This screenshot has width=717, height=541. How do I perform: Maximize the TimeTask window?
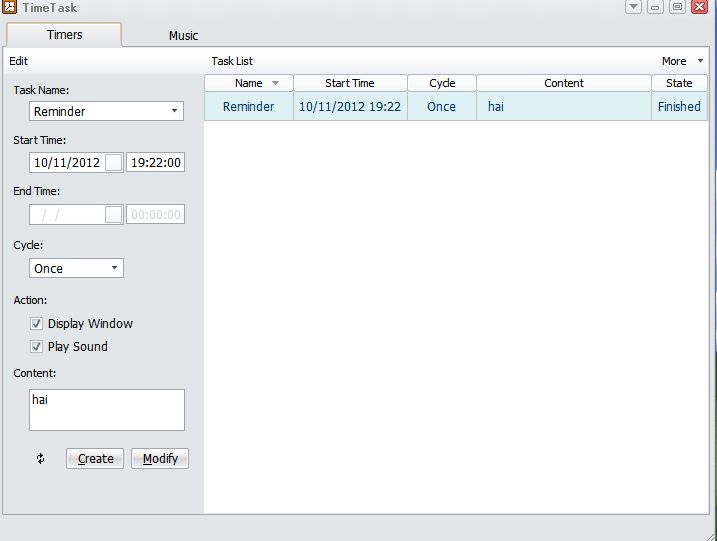point(678,7)
